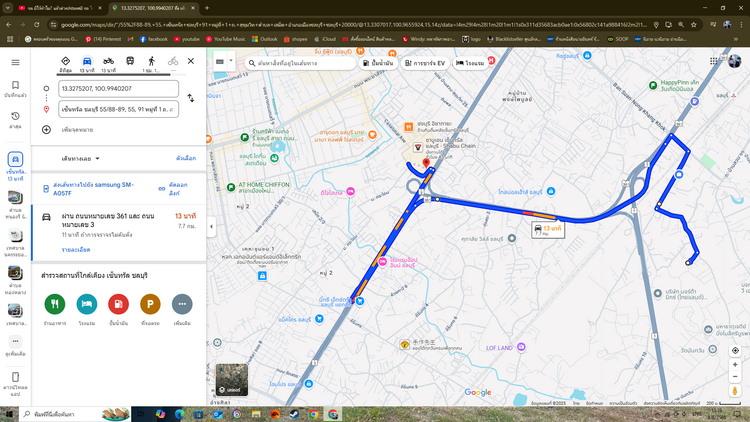The height and width of the screenshot is (422, 750).
Task: Open the Pinterest bookmark
Action: (x=103, y=39)
